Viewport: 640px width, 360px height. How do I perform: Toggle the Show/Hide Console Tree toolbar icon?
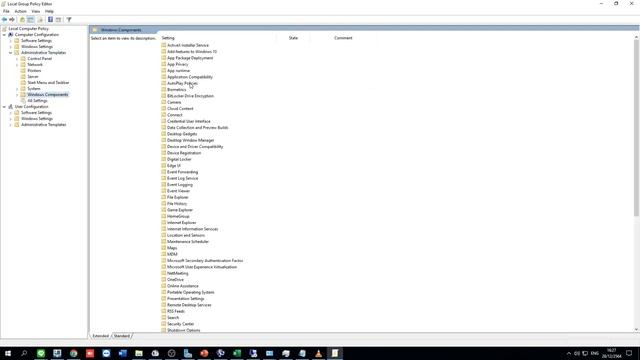click(31, 20)
